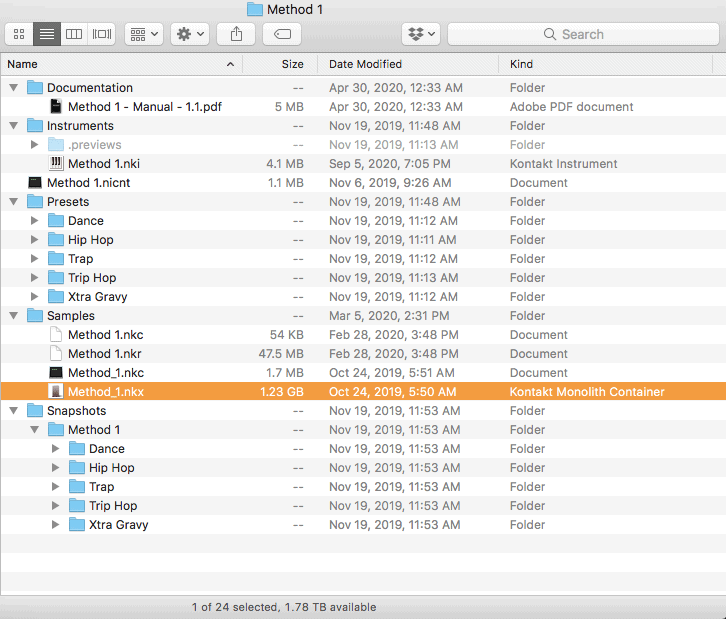Screen dimensions: 726x619
Task: Open the group-by arrange dropdown
Action: coord(144,34)
